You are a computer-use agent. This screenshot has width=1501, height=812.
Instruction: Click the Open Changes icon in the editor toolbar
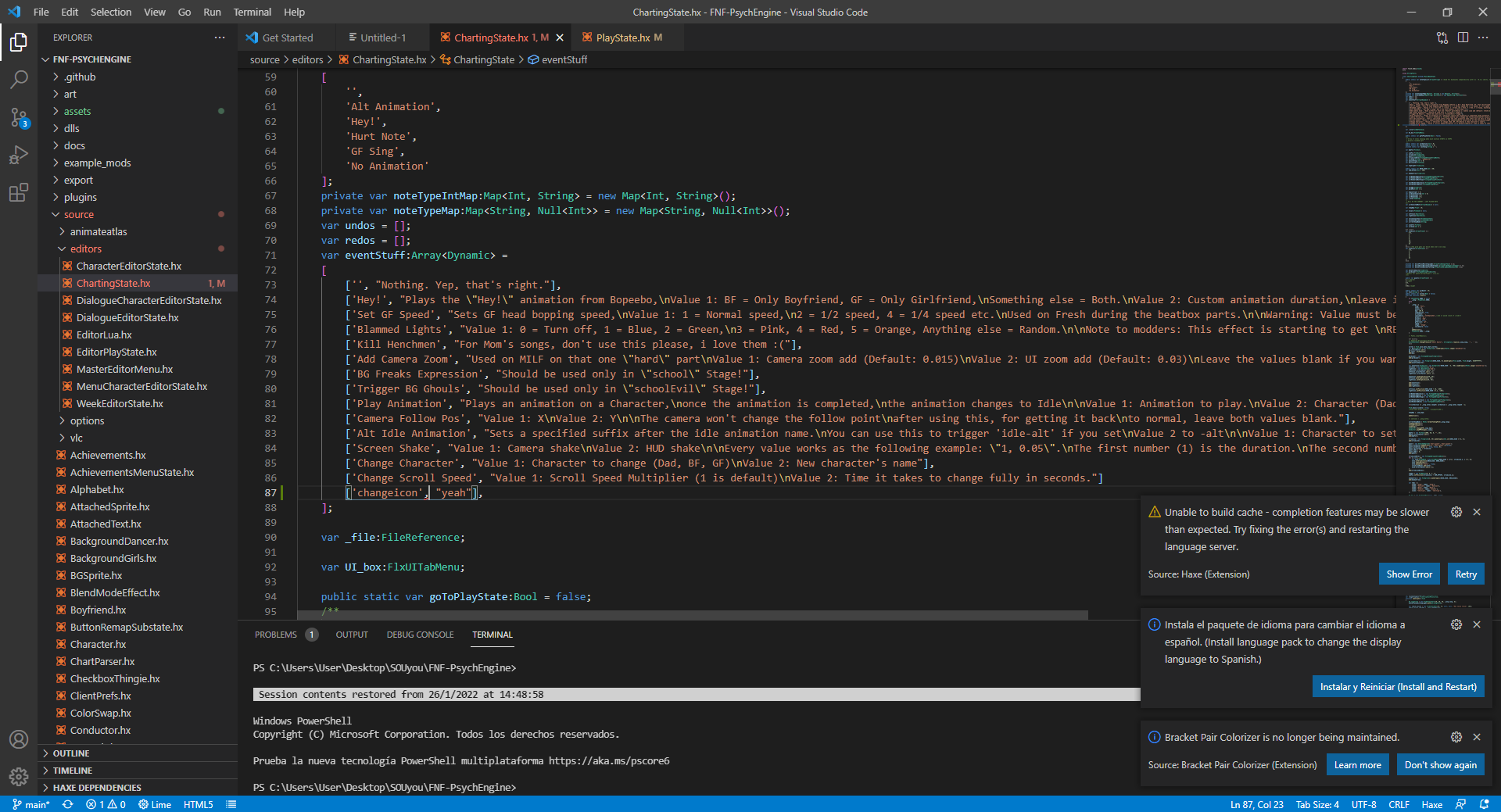[1442, 37]
